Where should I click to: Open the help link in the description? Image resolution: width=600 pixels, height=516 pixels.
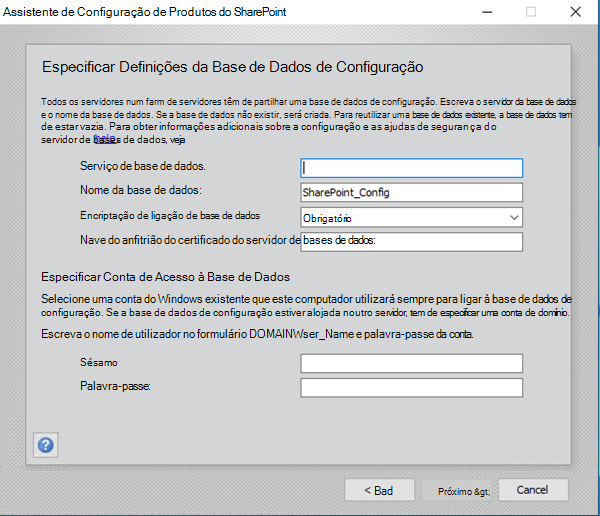click(x=105, y=138)
